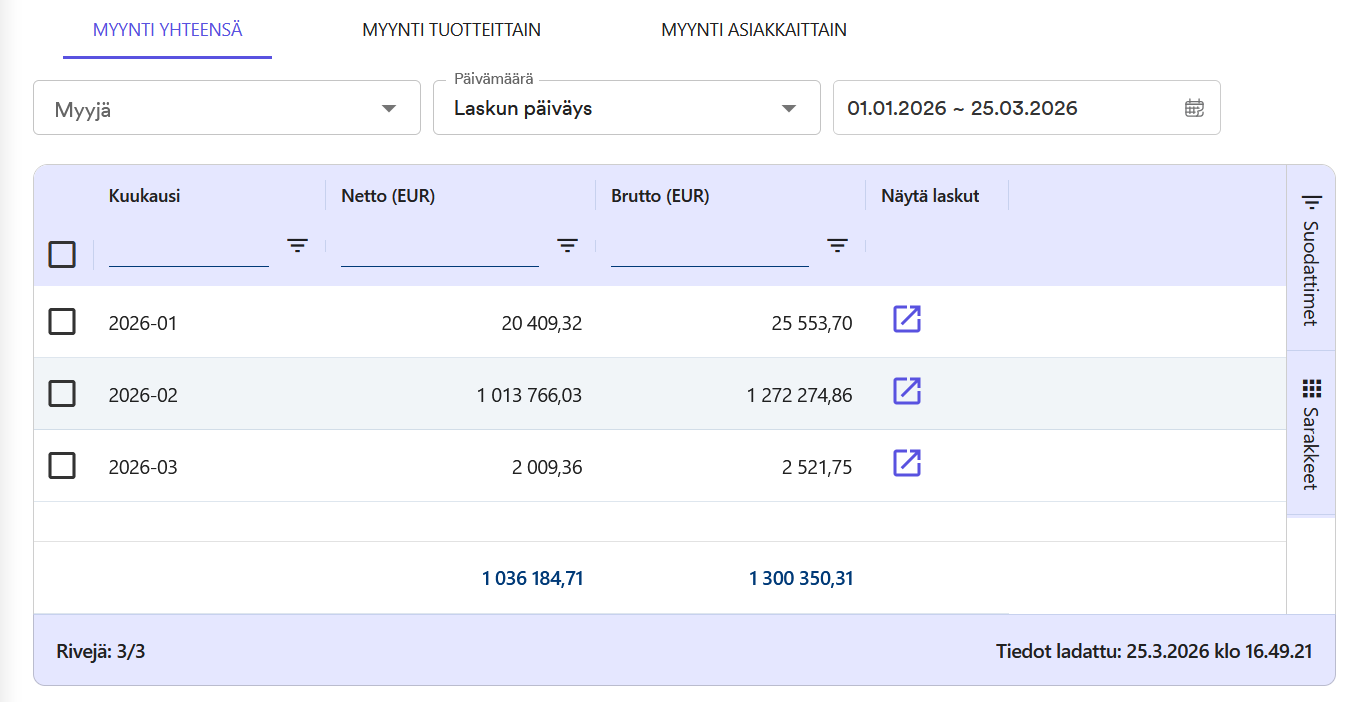Switch to Myynti asiakkaittain tab
The image size is (1347, 702).
pyautogui.click(x=754, y=30)
